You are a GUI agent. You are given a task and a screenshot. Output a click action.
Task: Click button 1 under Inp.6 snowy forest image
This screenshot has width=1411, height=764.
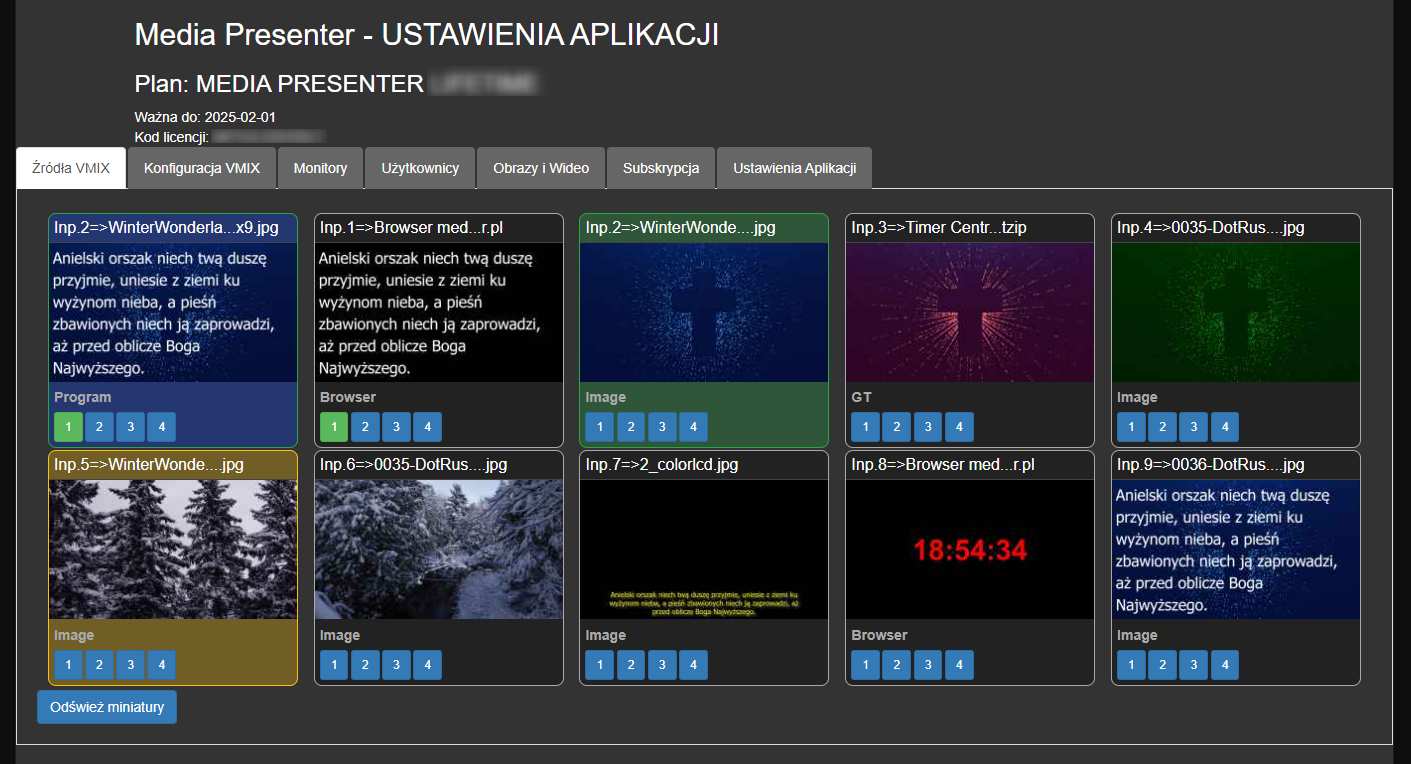334,665
